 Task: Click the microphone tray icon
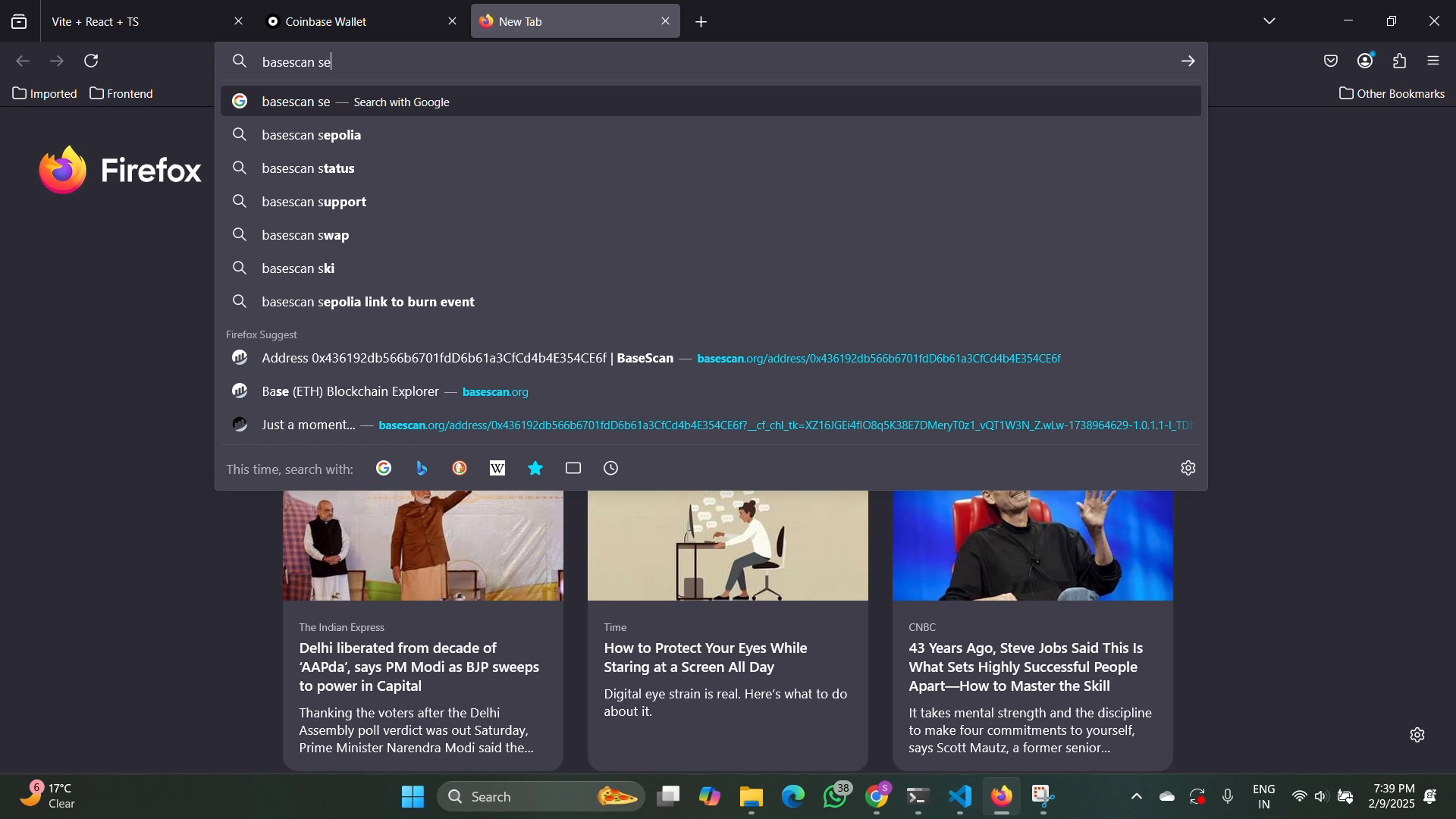click(1228, 797)
